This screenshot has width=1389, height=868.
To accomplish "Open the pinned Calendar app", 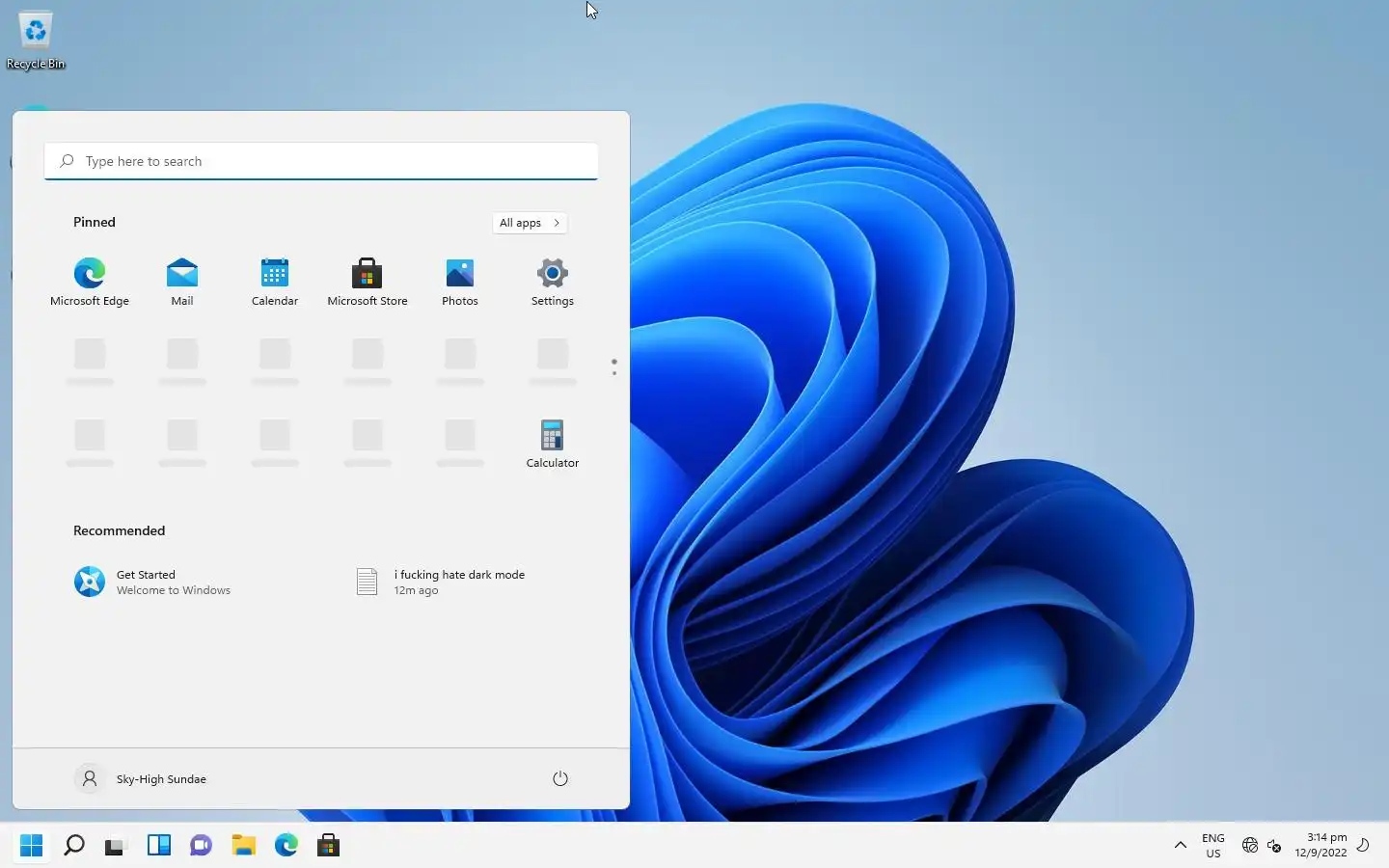I will 275,282.
